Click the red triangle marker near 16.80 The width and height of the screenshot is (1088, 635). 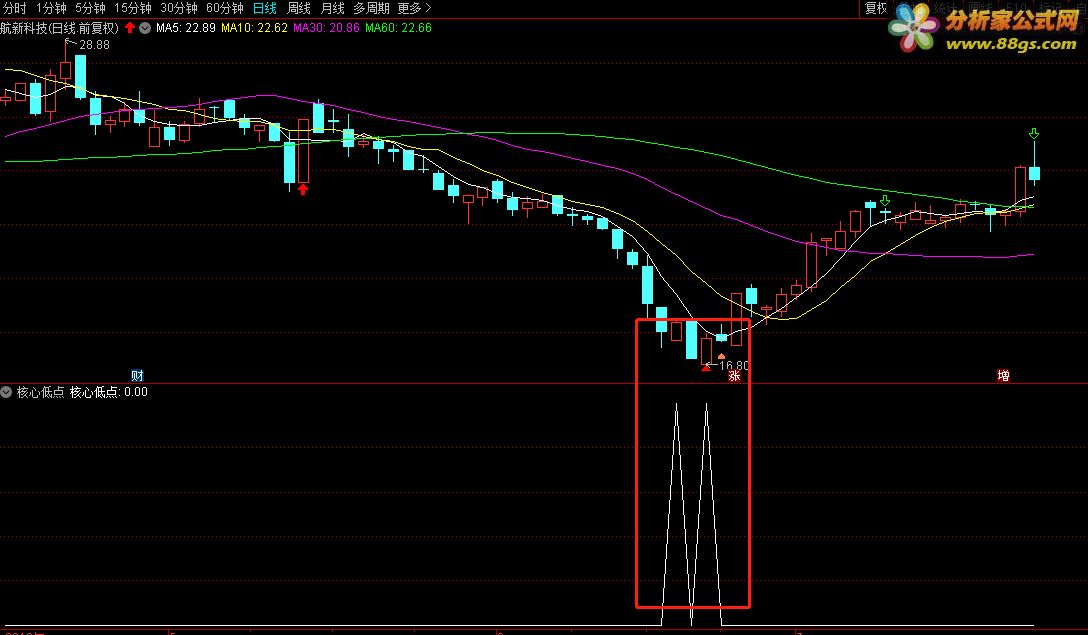[706, 368]
